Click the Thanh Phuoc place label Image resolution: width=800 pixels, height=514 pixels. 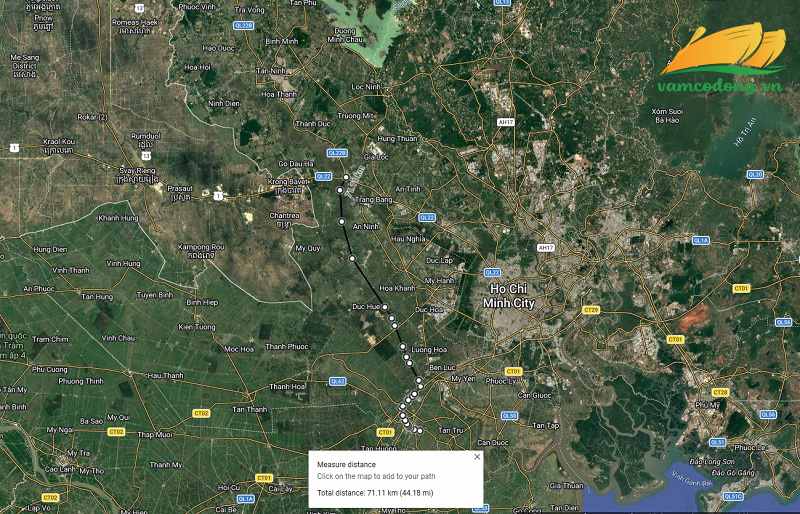click(287, 347)
